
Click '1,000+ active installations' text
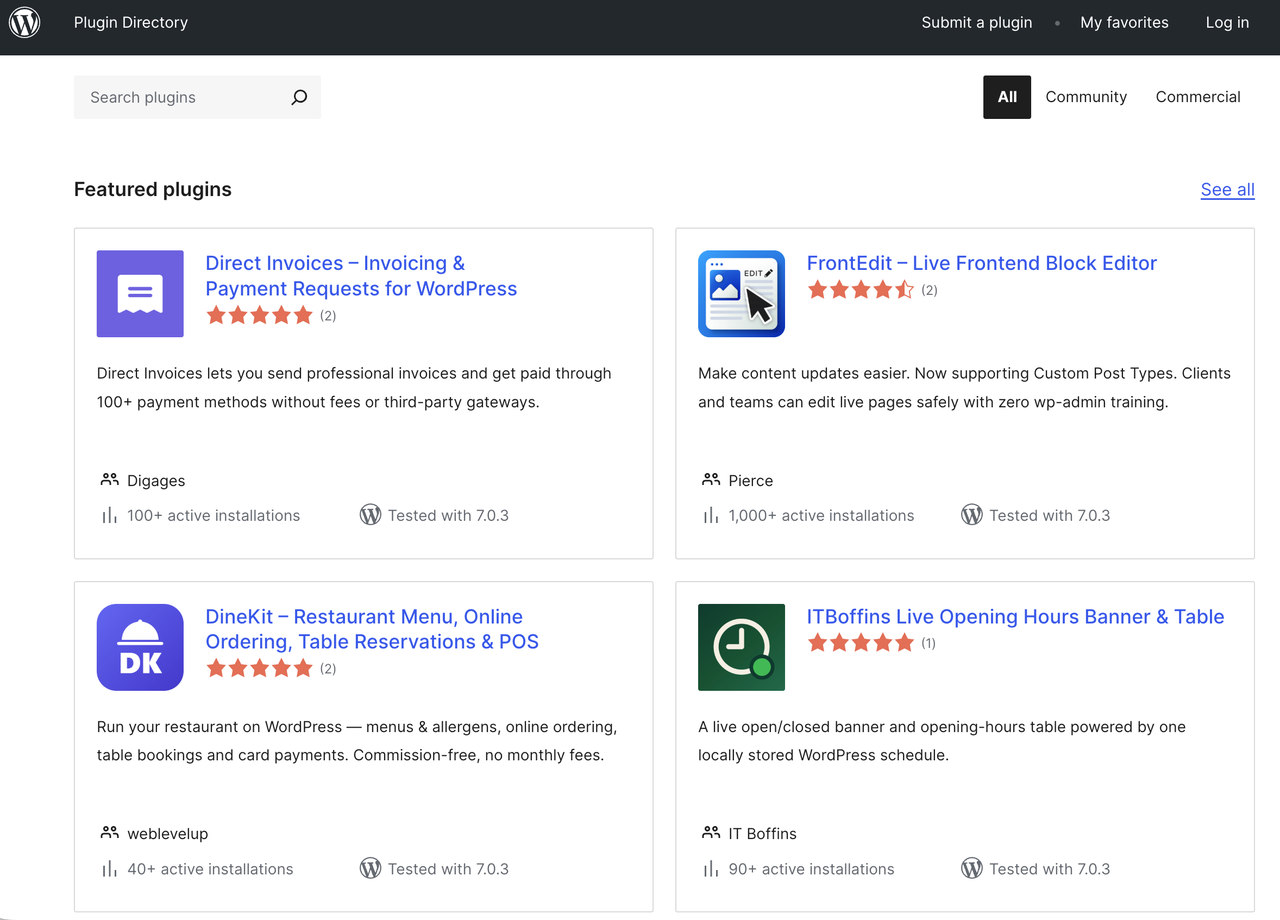pos(821,516)
